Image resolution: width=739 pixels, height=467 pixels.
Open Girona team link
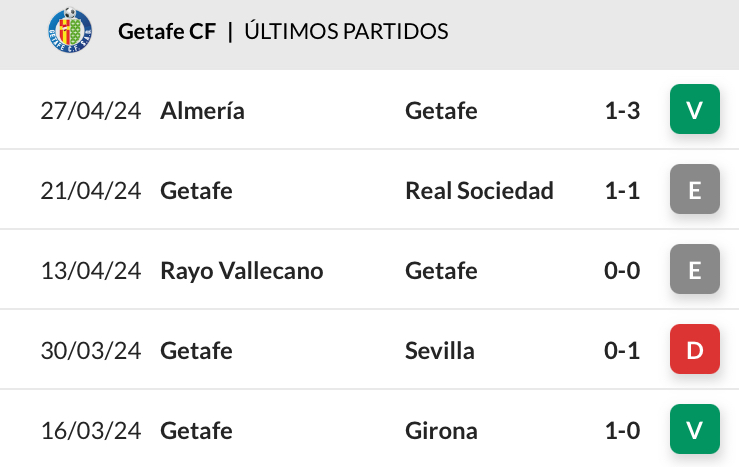coord(442,431)
